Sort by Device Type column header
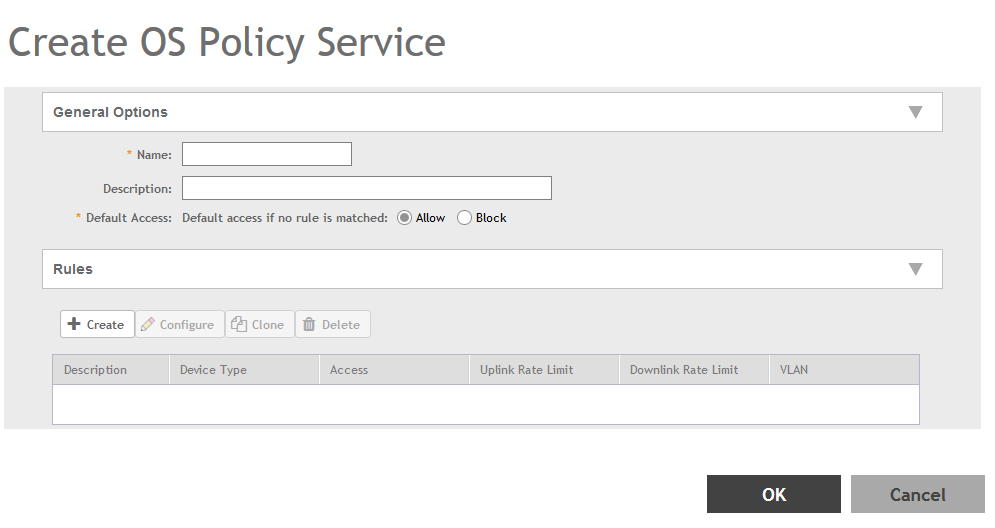The image size is (995, 528). [213, 370]
